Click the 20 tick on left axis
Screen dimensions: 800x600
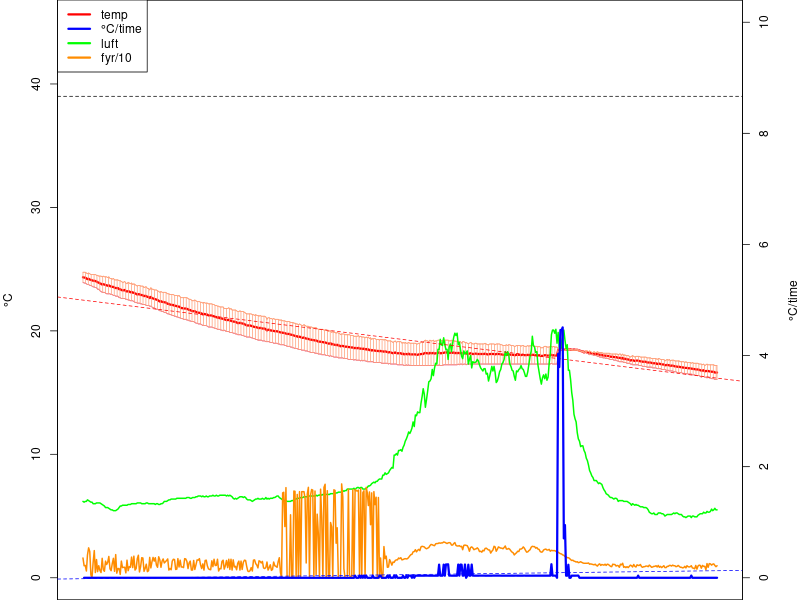coord(36,331)
